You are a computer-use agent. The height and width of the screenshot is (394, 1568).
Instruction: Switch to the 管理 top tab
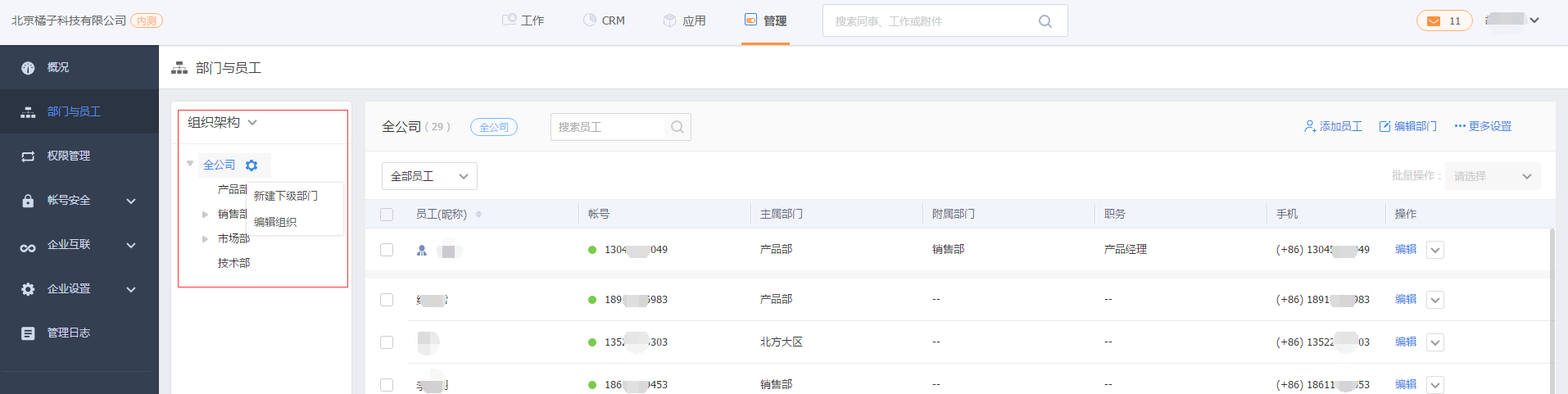765,20
